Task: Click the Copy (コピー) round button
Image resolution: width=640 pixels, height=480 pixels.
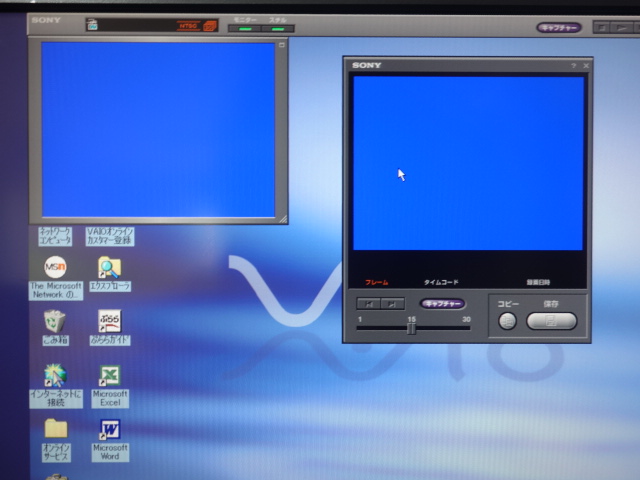Action: click(x=507, y=321)
